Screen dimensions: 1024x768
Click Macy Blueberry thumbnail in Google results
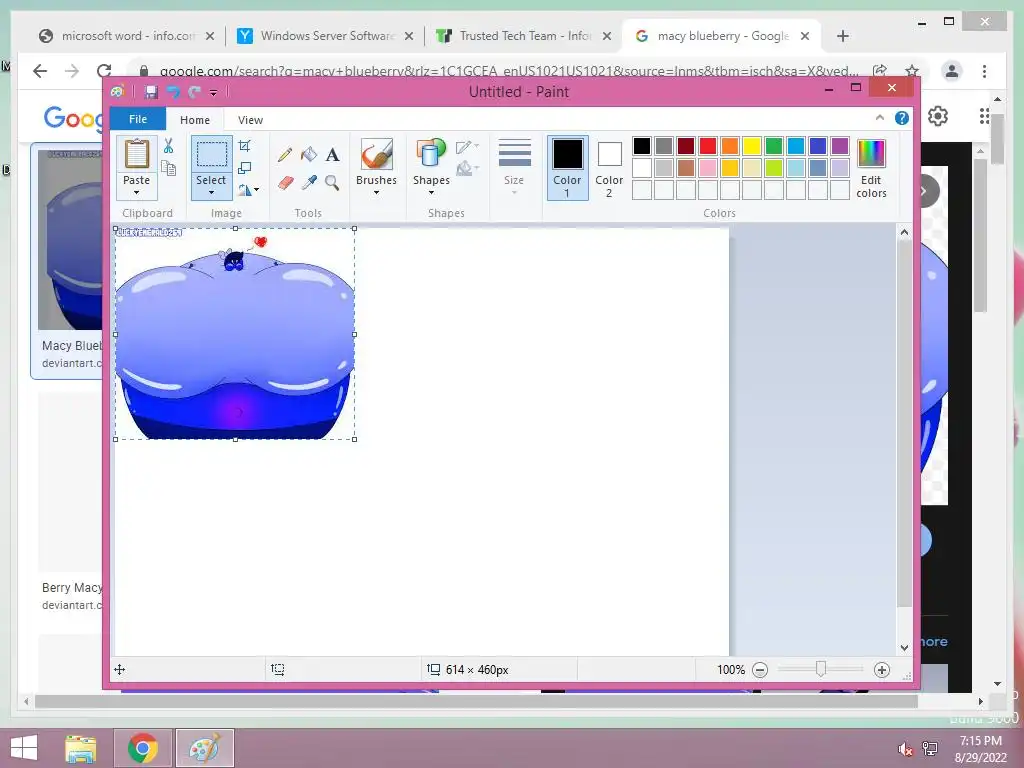(70, 239)
